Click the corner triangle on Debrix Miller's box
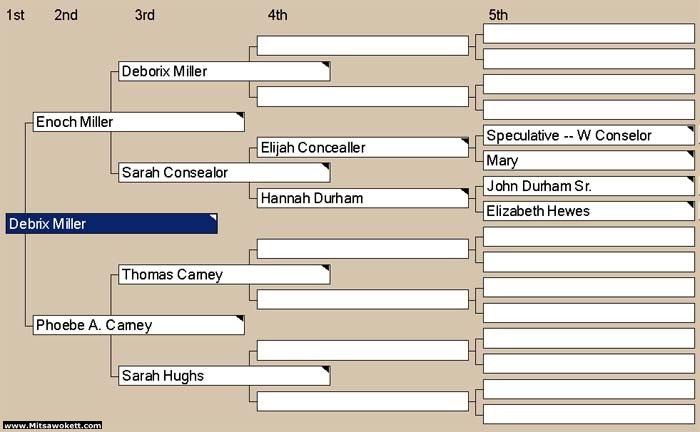Image resolution: width=700 pixels, height=432 pixels. click(214, 217)
